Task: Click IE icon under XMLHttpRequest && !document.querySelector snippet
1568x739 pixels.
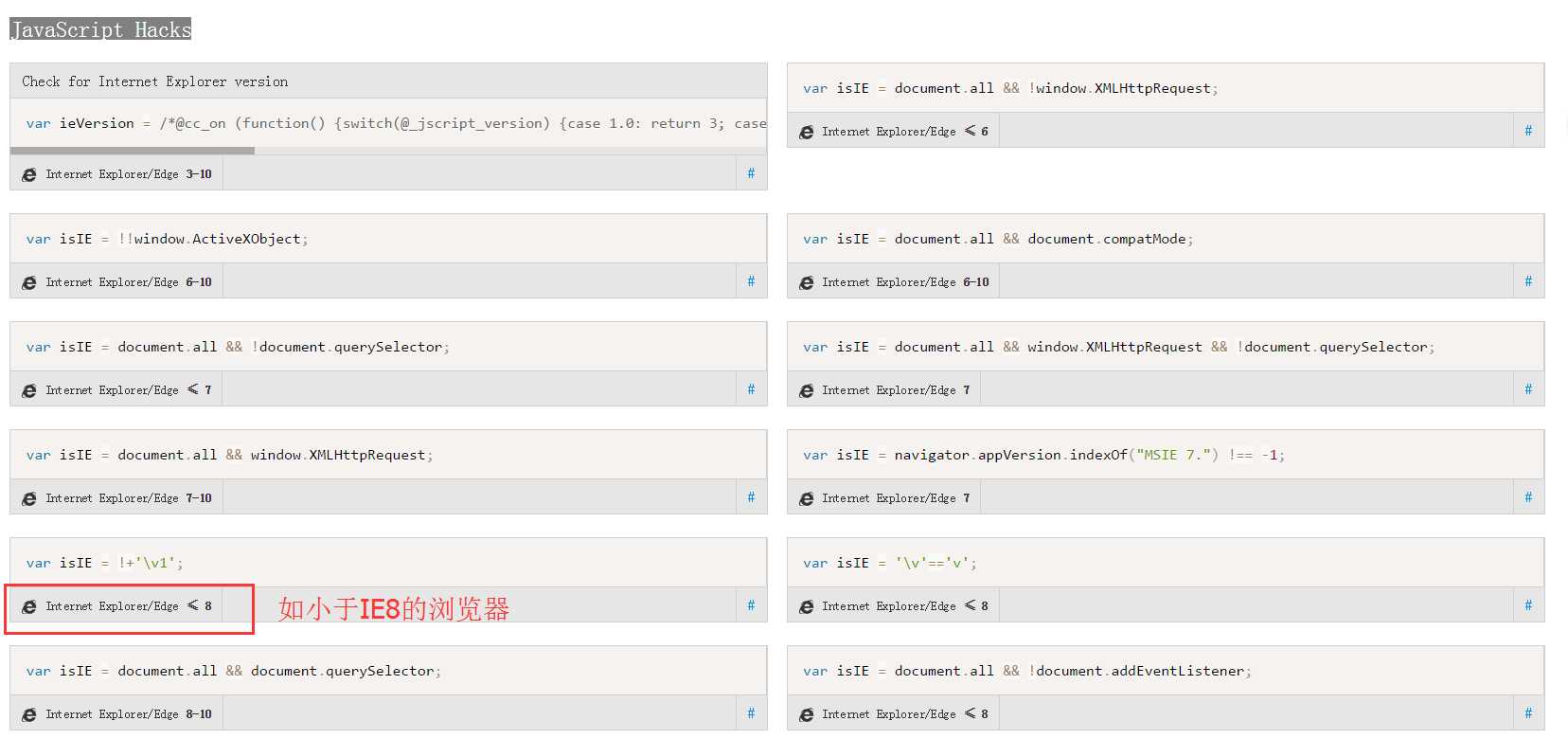Action: 807,391
